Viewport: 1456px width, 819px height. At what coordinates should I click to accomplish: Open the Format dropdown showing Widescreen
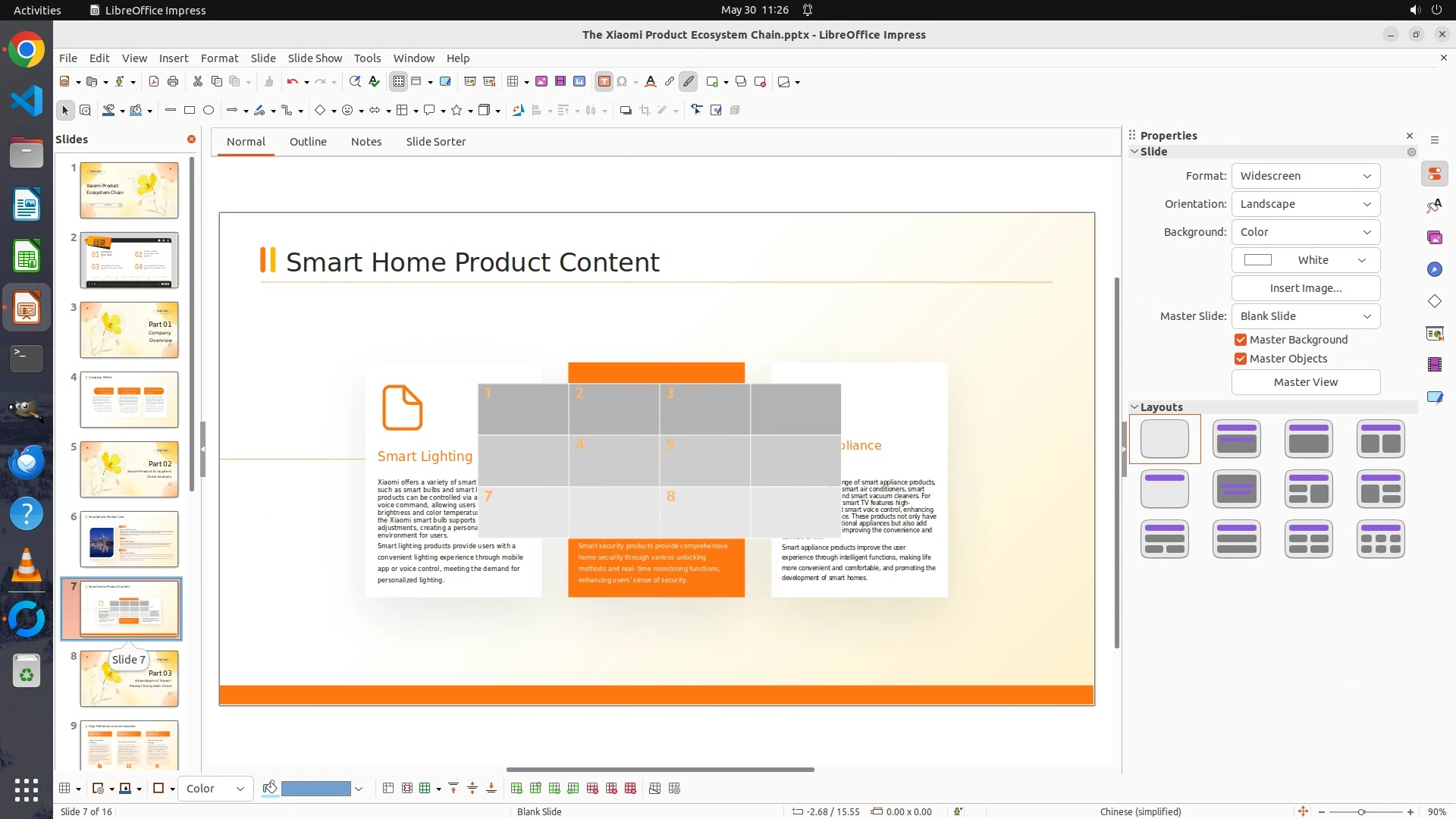tap(1305, 176)
